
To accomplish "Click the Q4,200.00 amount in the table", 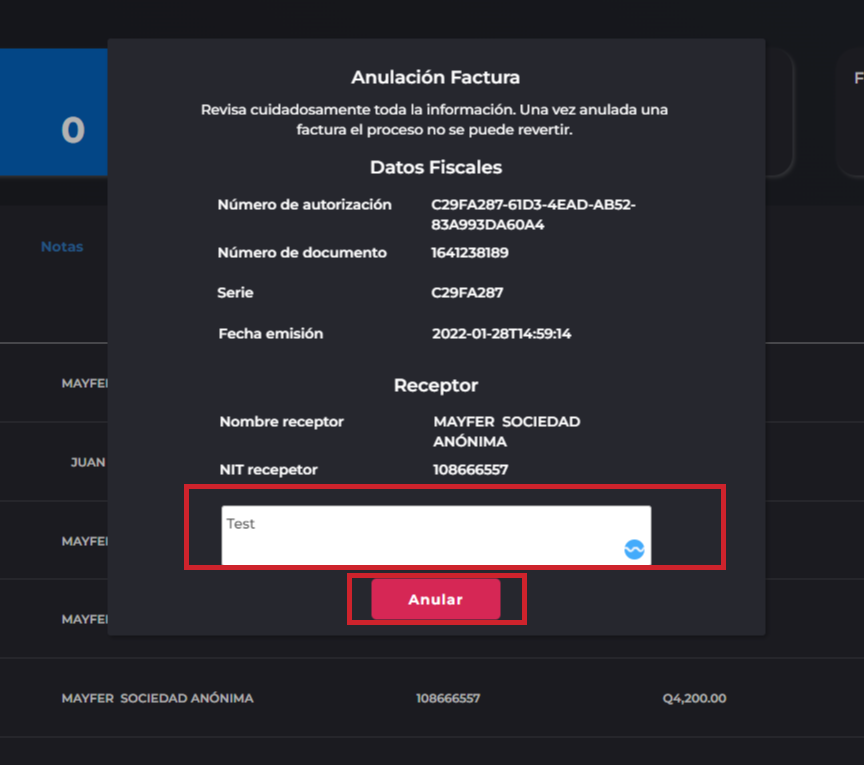I will 694,698.
